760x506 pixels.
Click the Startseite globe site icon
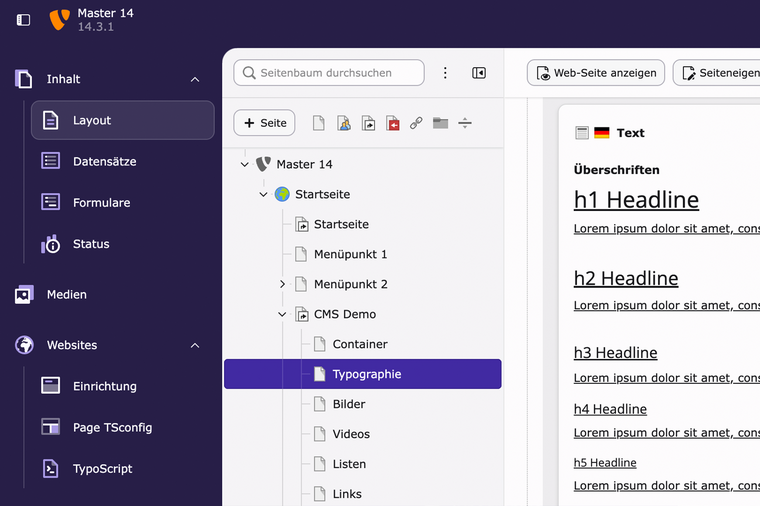(282, 194)
